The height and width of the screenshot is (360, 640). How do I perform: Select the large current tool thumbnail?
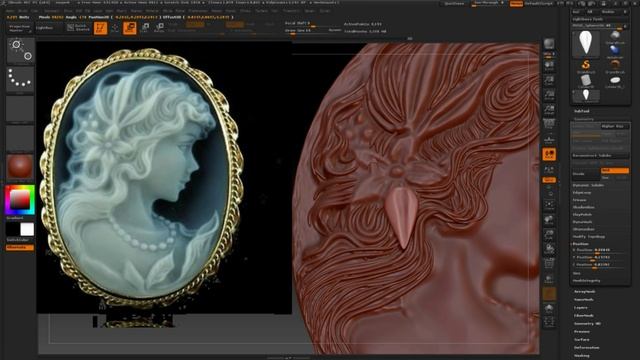click(586, 43)
